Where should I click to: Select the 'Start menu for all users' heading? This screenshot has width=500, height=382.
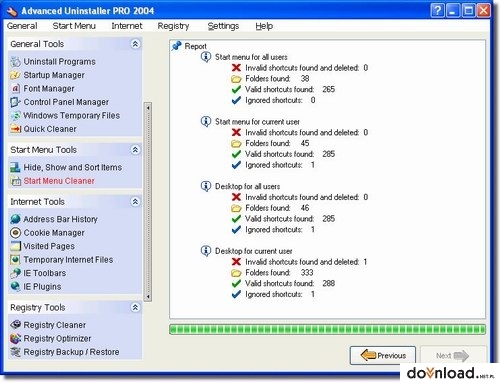(x=251, y=57)
